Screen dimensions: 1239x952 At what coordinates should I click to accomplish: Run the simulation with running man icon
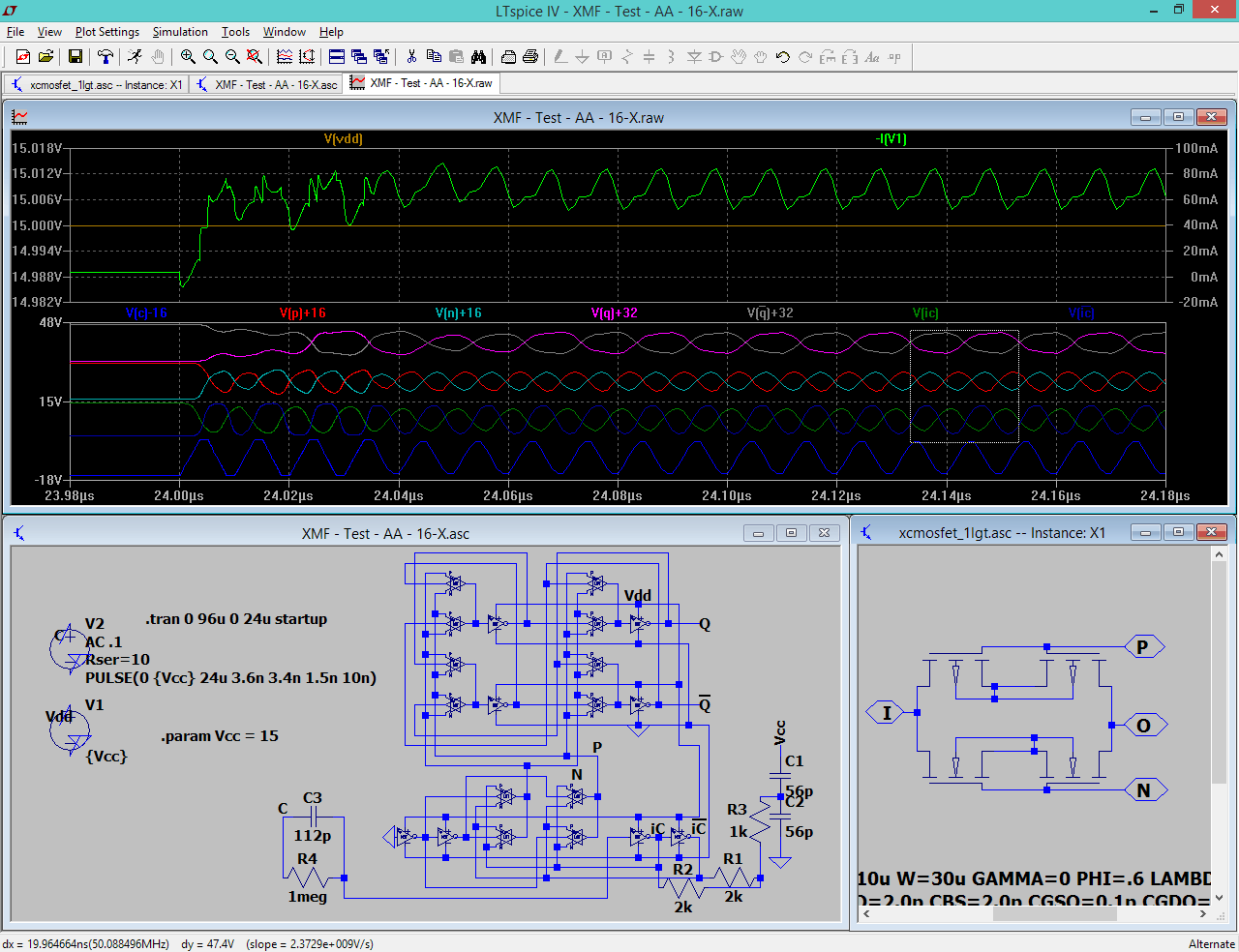tap(136, 57)
